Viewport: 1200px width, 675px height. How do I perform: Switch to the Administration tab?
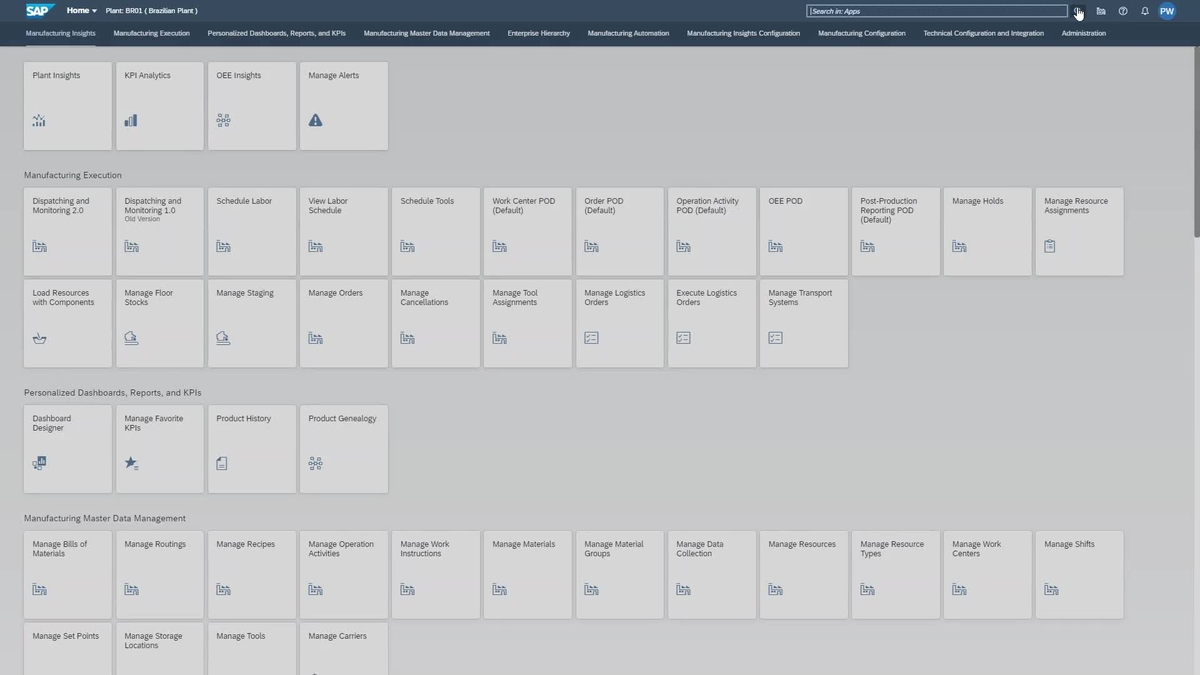[x=1083, y=33]
